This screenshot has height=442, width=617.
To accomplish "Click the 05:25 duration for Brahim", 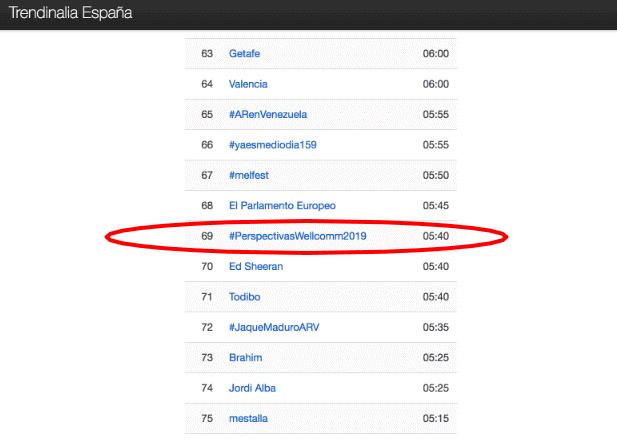I will coord(436,357).
